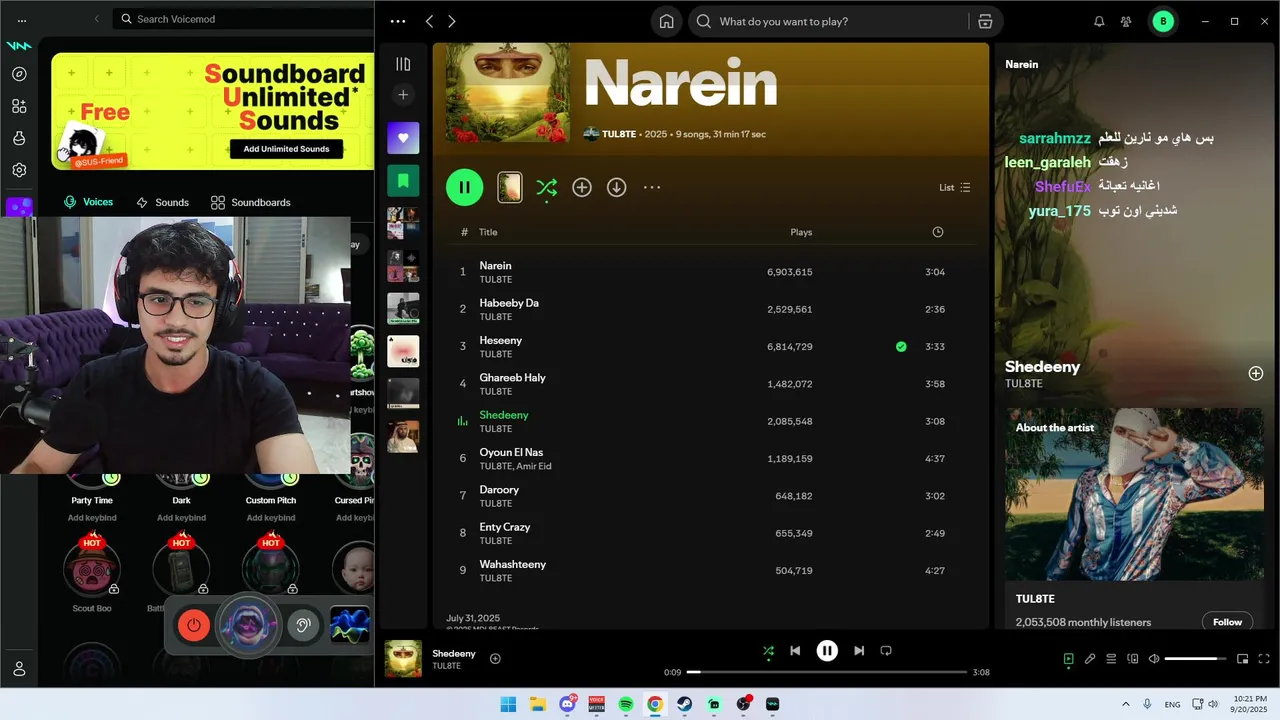This screenshot has width=1280, height=720.
Task: Toggle repeat mode
Action: click(x=886, y=651)
